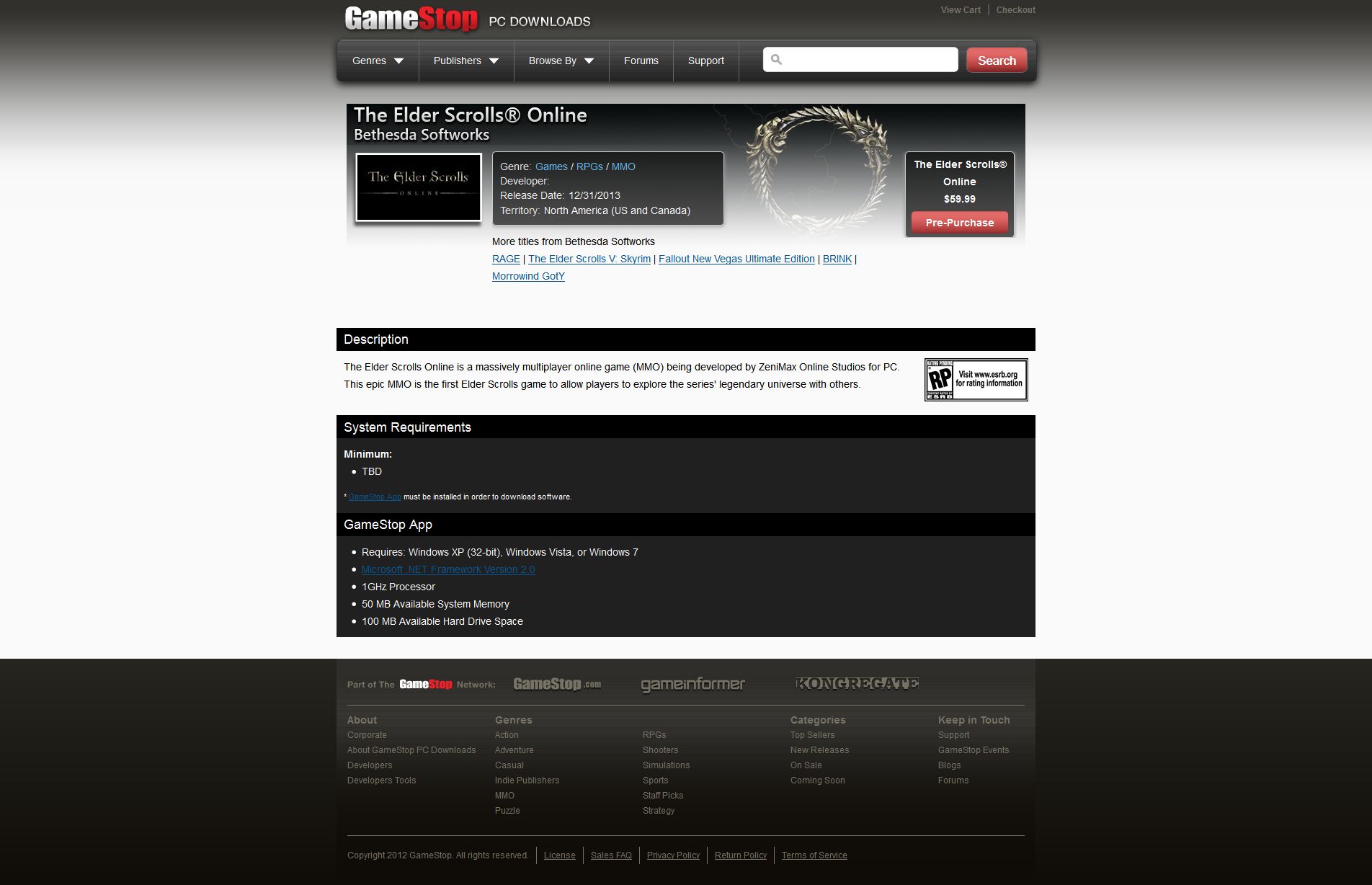The height and width of the screenshot is (885, 1372).
Task: Open Game Informer logo in footer
Action: tap(693, 685)
